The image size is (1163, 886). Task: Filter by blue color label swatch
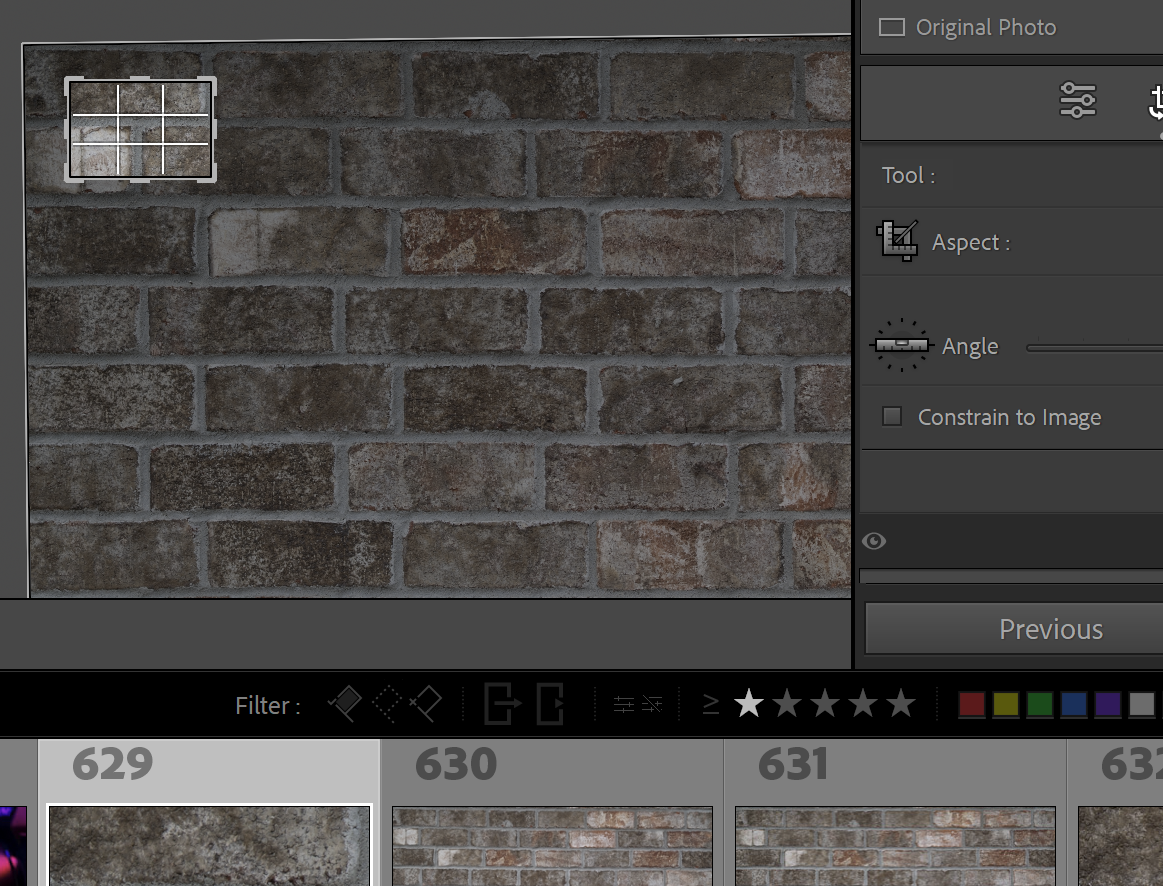tap(1073, 705)
